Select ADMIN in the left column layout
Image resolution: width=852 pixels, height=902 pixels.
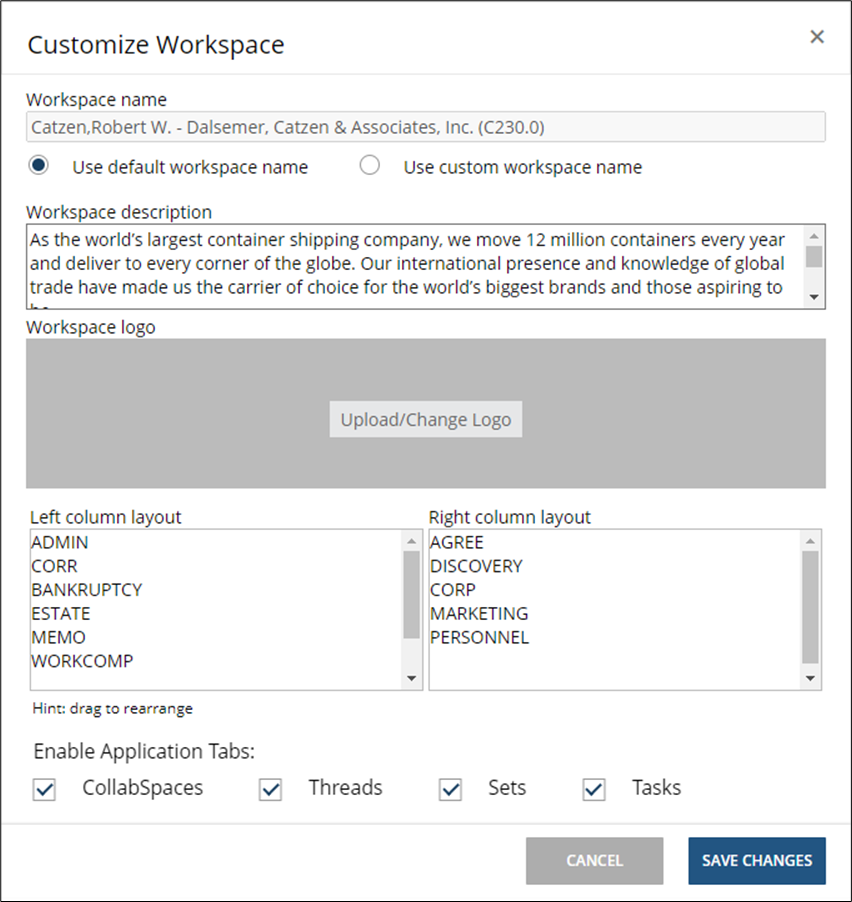(60, 542)
